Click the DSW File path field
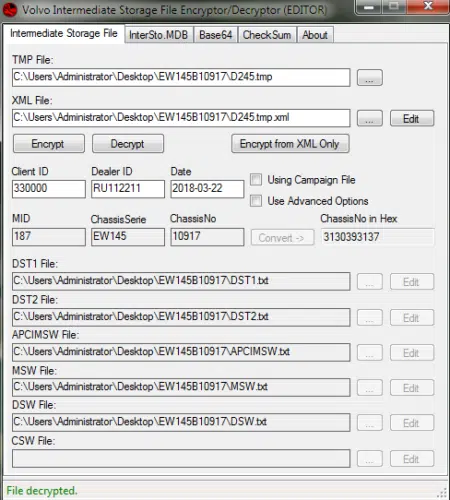The width and height of the screenshot is (450, 500). pos(181,422)
